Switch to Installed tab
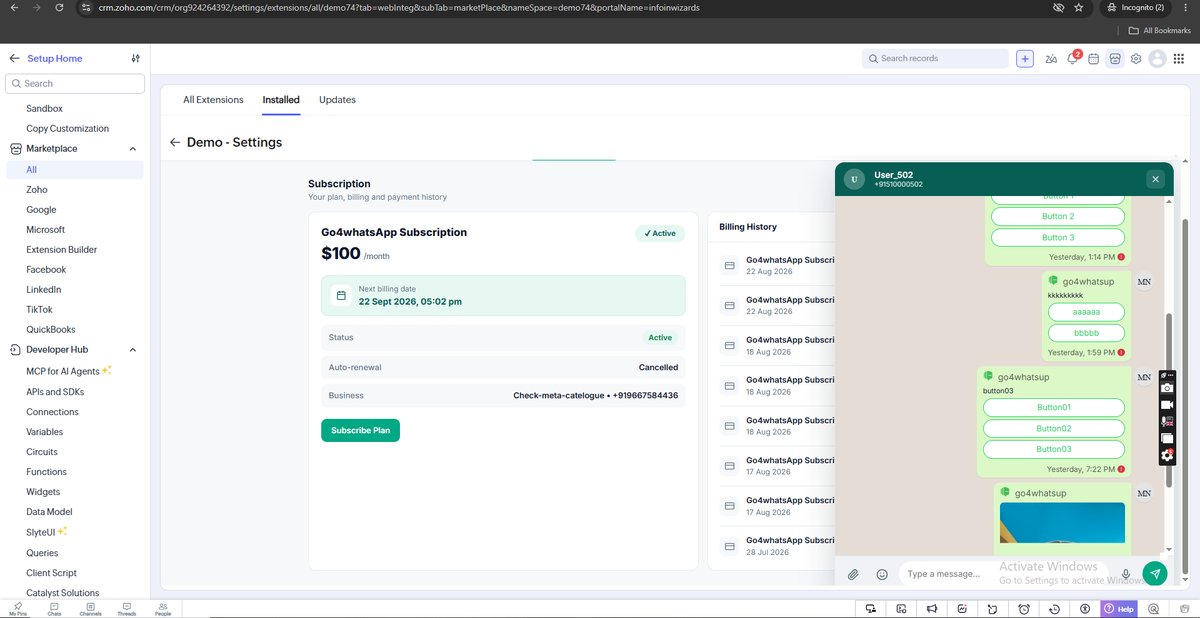Screen dimensions: 1200x618 pos(281,100)
